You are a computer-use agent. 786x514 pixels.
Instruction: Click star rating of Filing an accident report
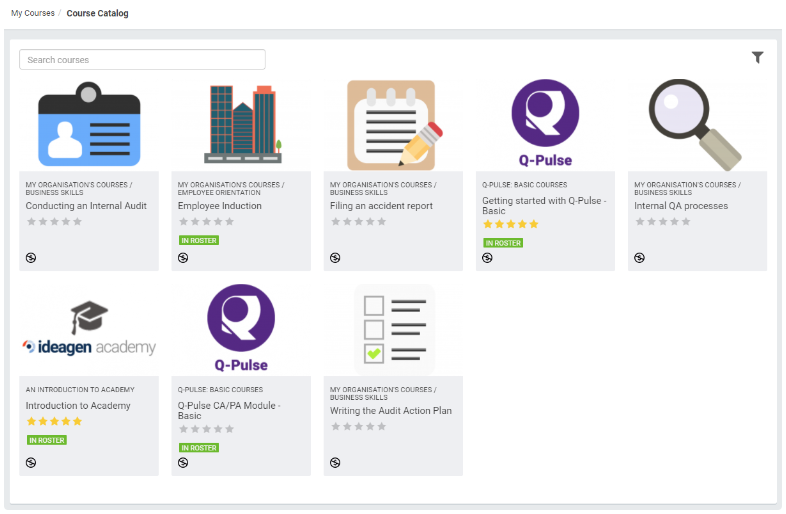[358, 222]
